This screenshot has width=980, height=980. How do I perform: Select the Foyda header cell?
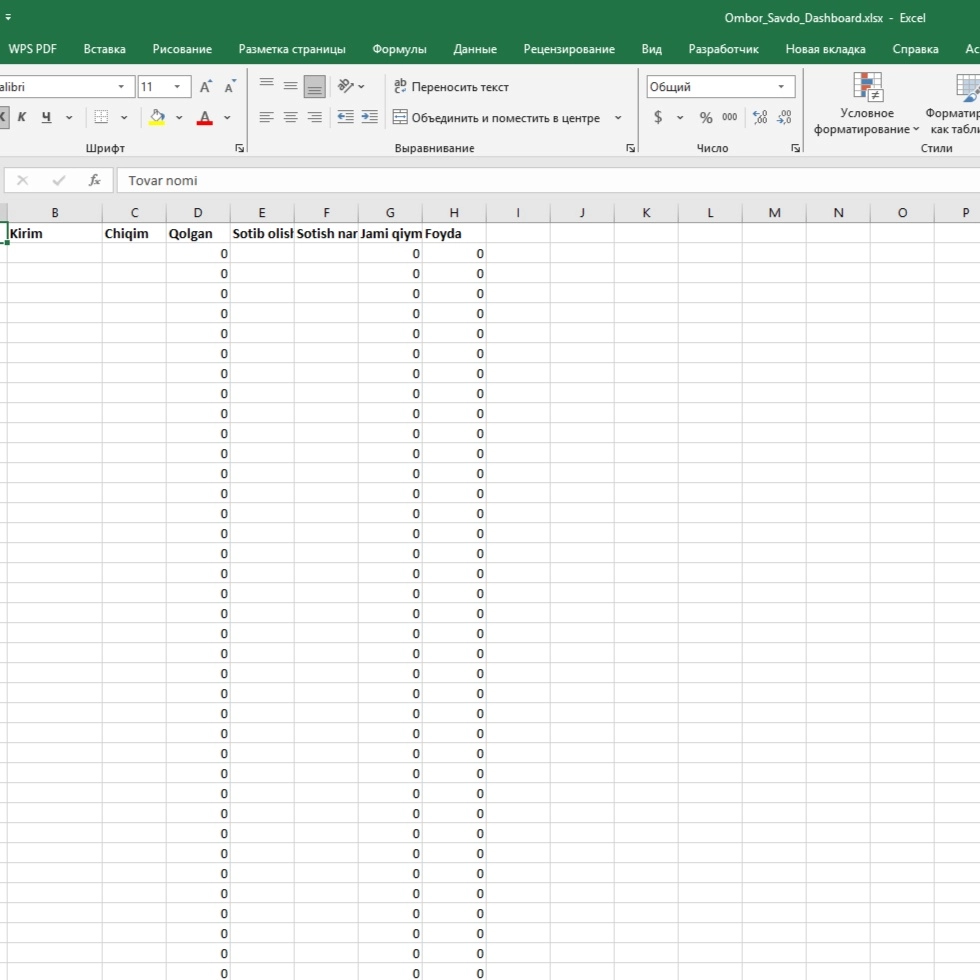coord(454,233)
